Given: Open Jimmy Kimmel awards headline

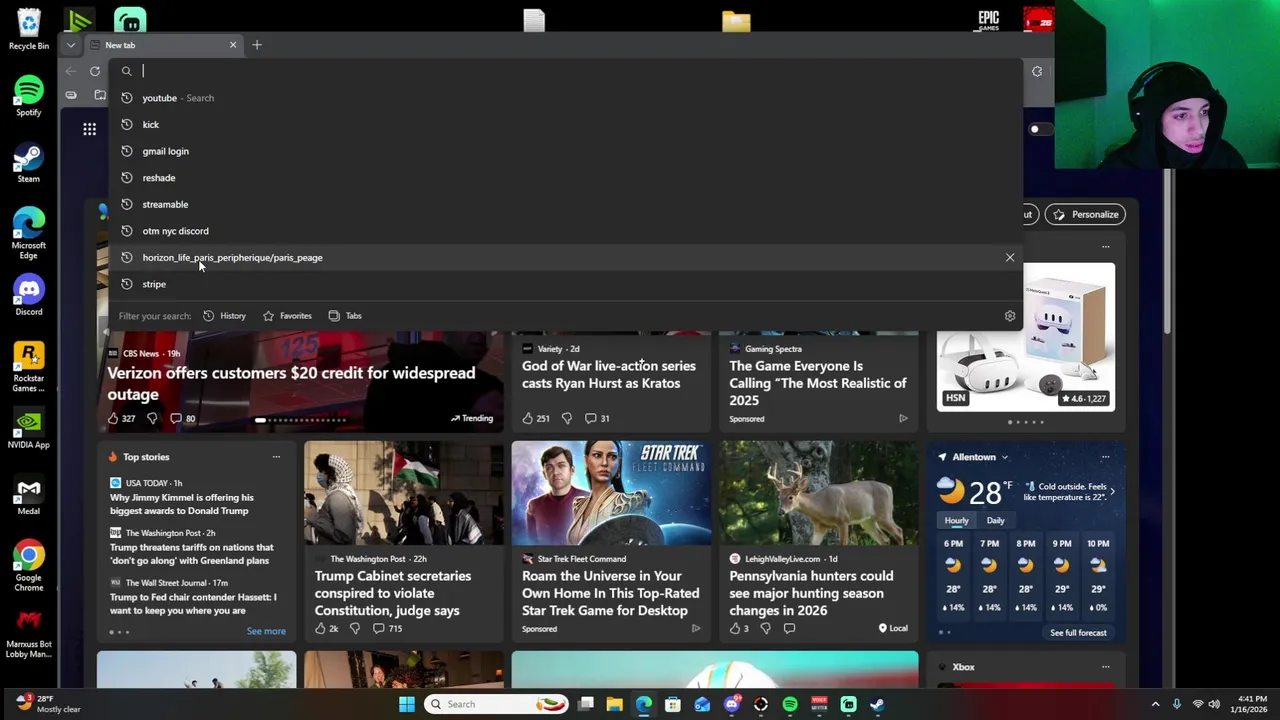Looking at the screenshot, I should (x=182, y=504).
